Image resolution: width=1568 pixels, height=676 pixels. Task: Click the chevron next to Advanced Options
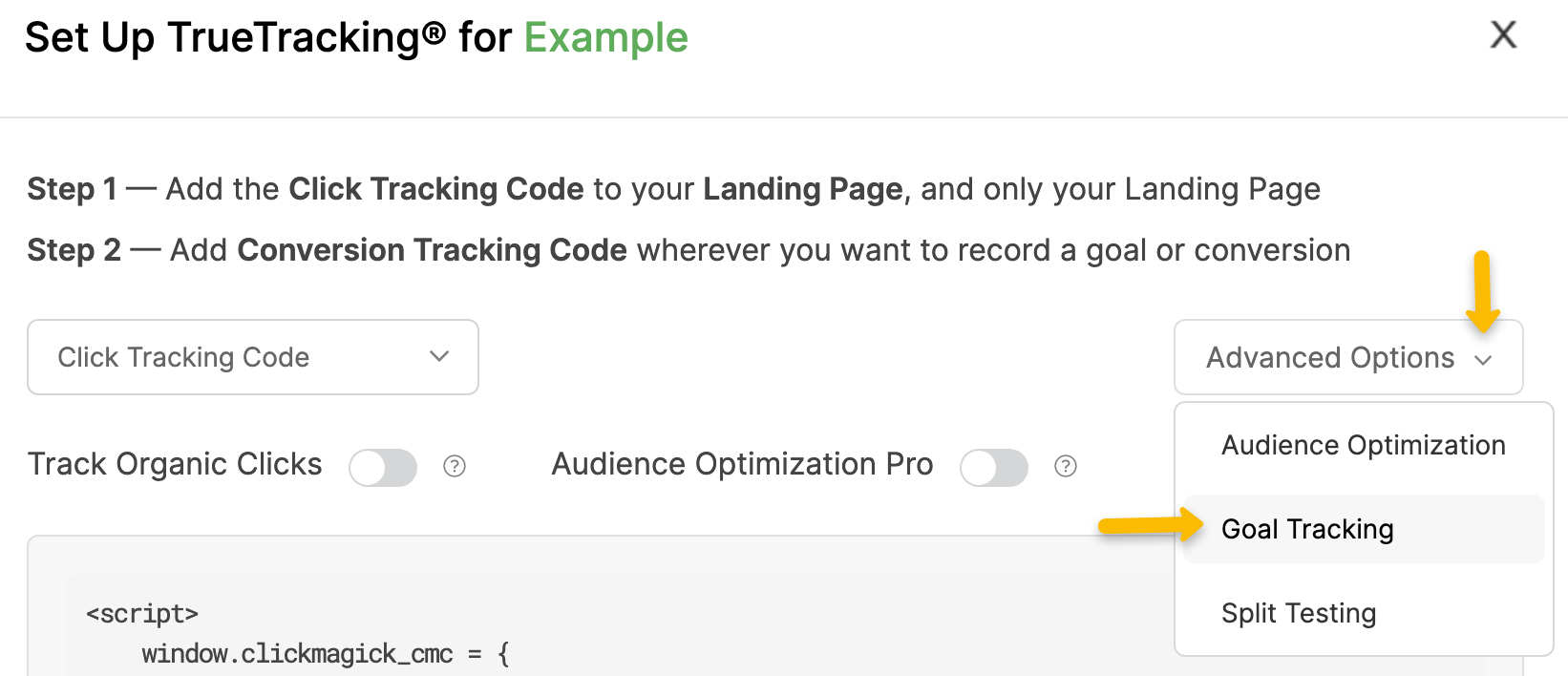1483,359
